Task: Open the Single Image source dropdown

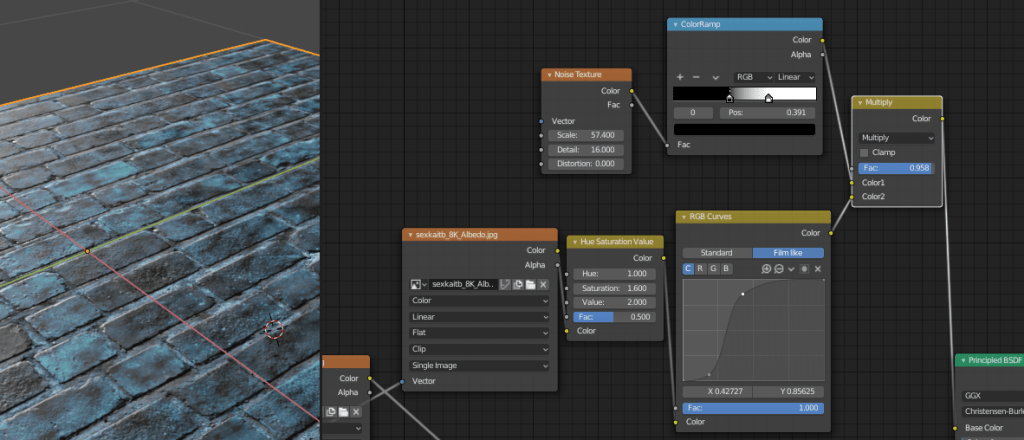Action: pos(480,365)
